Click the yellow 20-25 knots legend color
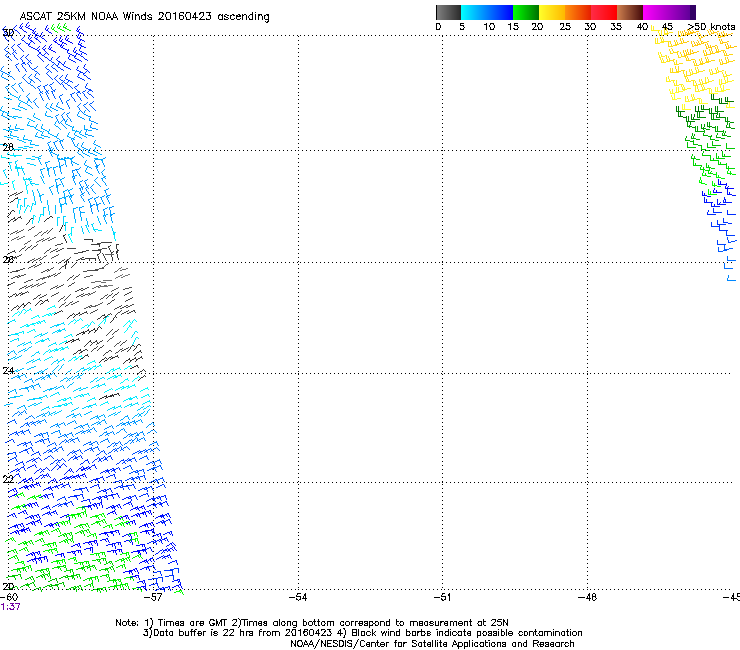Screen dimensions: 740x650 pyautogui.click(x=552, y=12)
